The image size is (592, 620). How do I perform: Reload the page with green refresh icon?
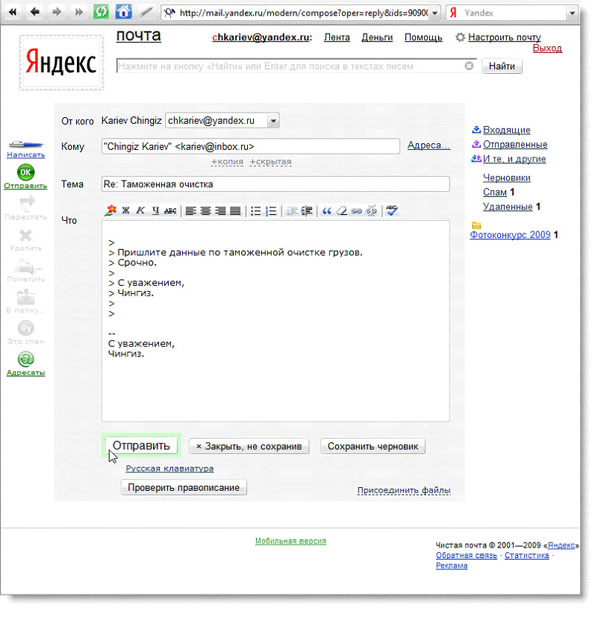(101, 12)
